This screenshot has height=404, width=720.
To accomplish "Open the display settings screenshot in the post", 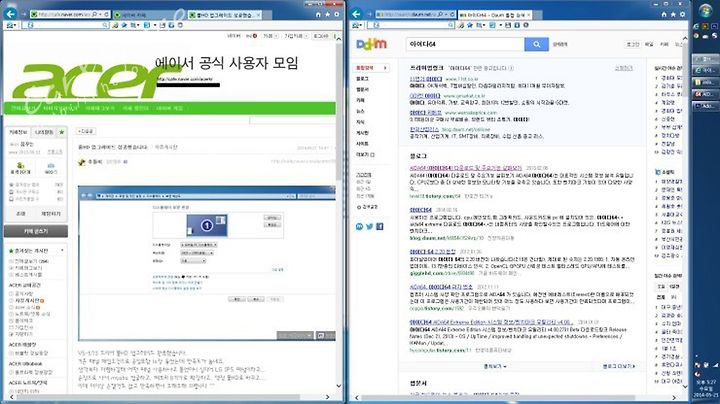I will [207, 263].
